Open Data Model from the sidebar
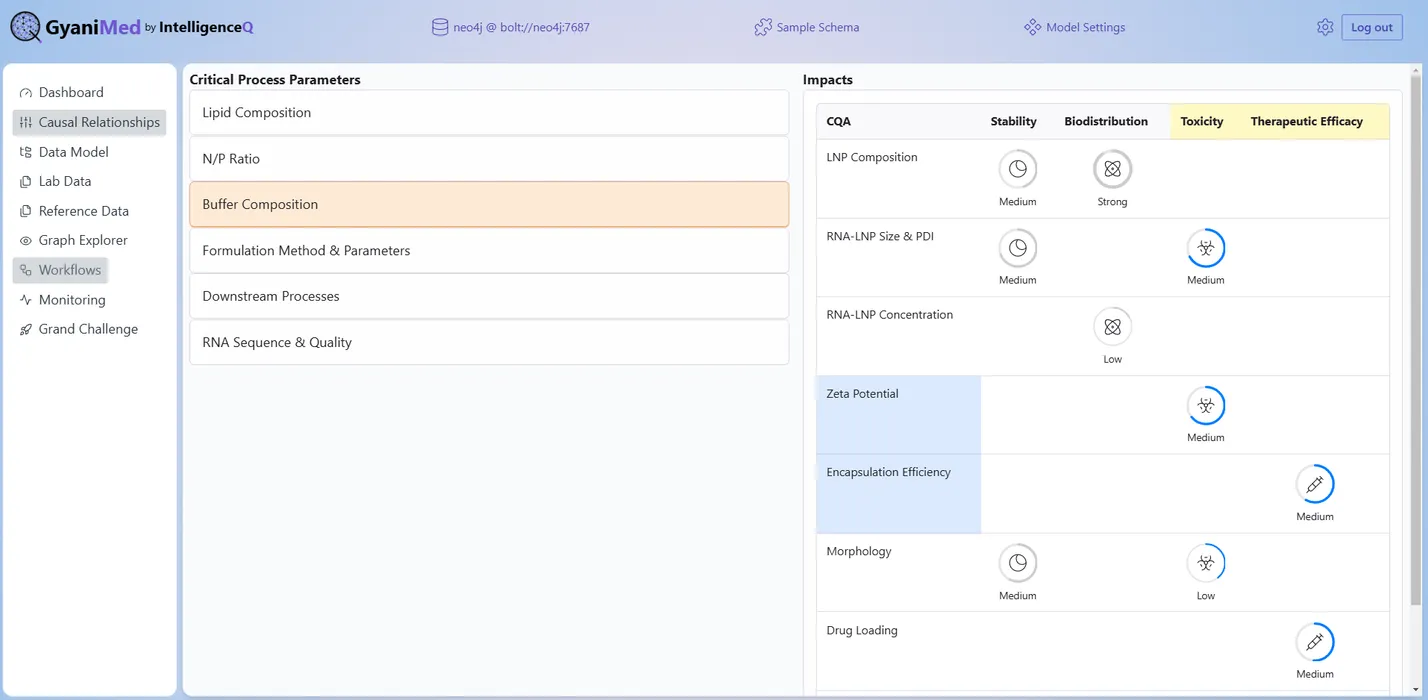The height and width of the screenshot is (700, 1428). click(x=73, y=151)
